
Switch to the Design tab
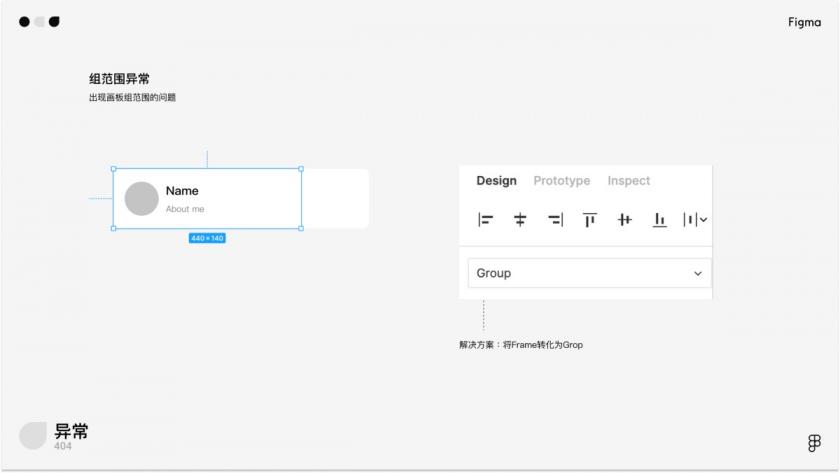497,181
